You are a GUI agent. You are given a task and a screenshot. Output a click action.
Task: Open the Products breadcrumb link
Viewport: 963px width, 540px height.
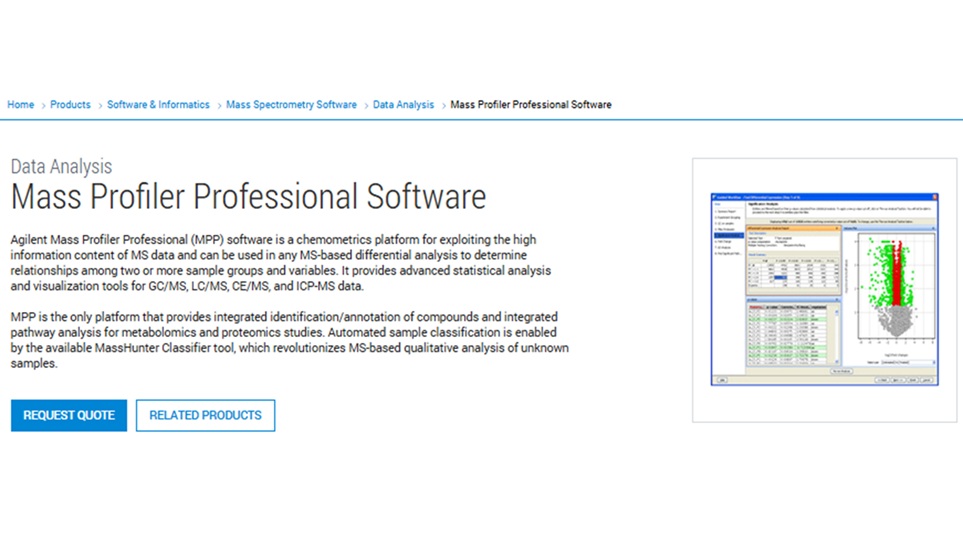click(x=70, y=104)
